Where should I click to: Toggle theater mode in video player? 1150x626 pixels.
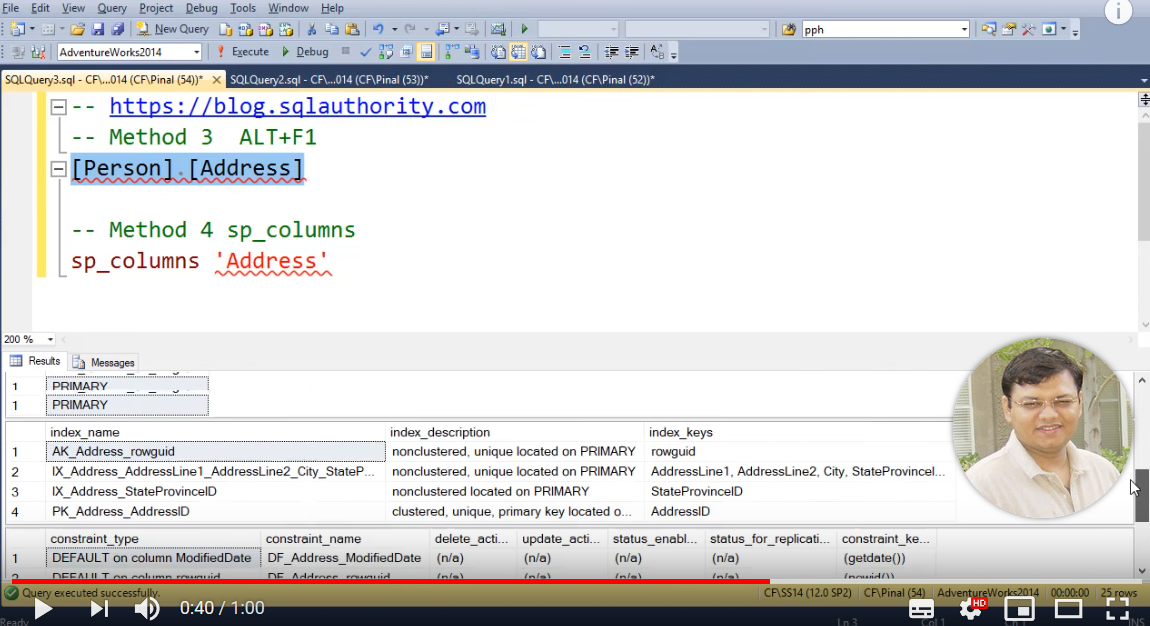click(x=1069, y=608)
